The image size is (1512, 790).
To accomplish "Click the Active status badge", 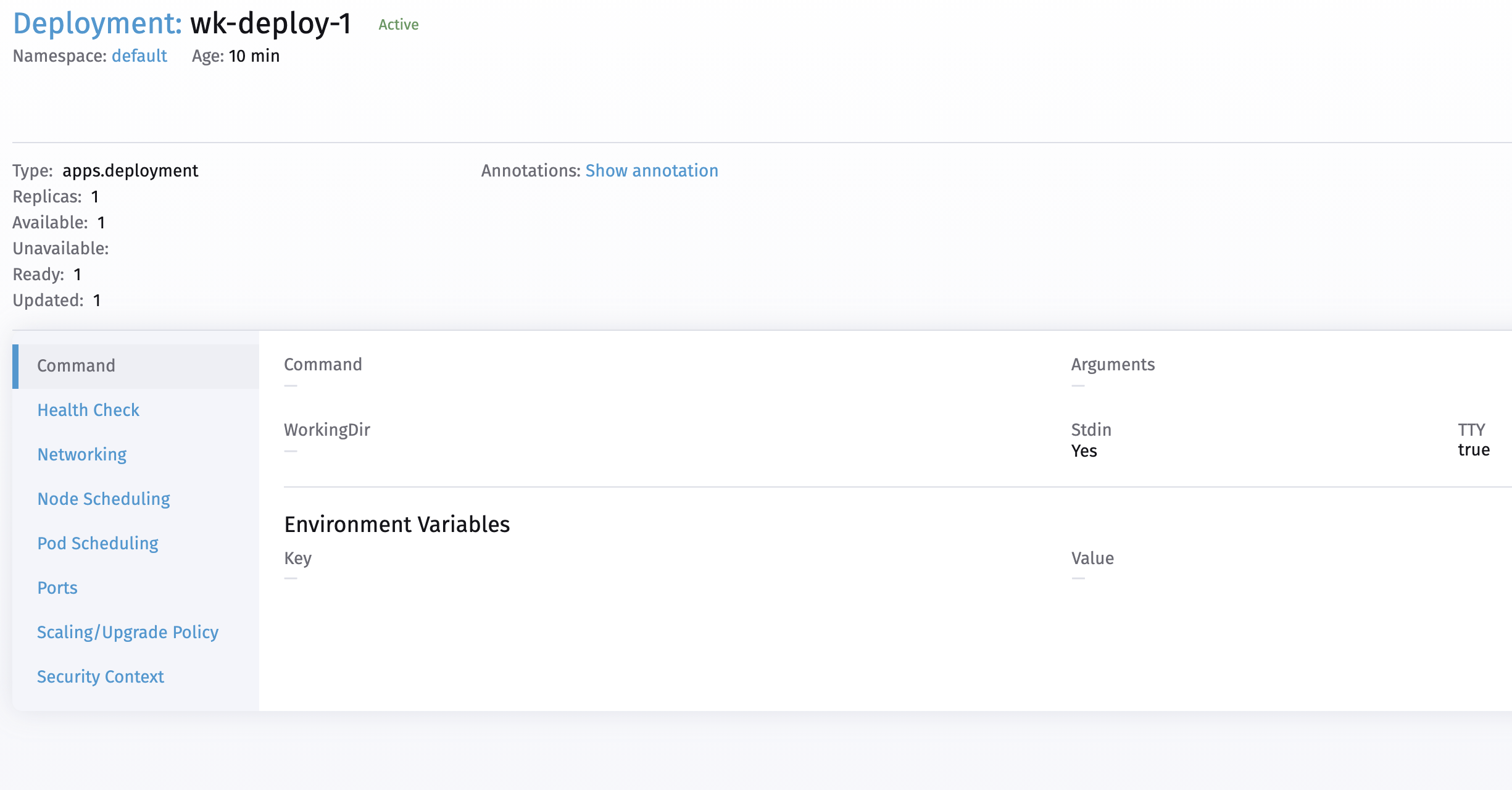I will coord(397,25).
